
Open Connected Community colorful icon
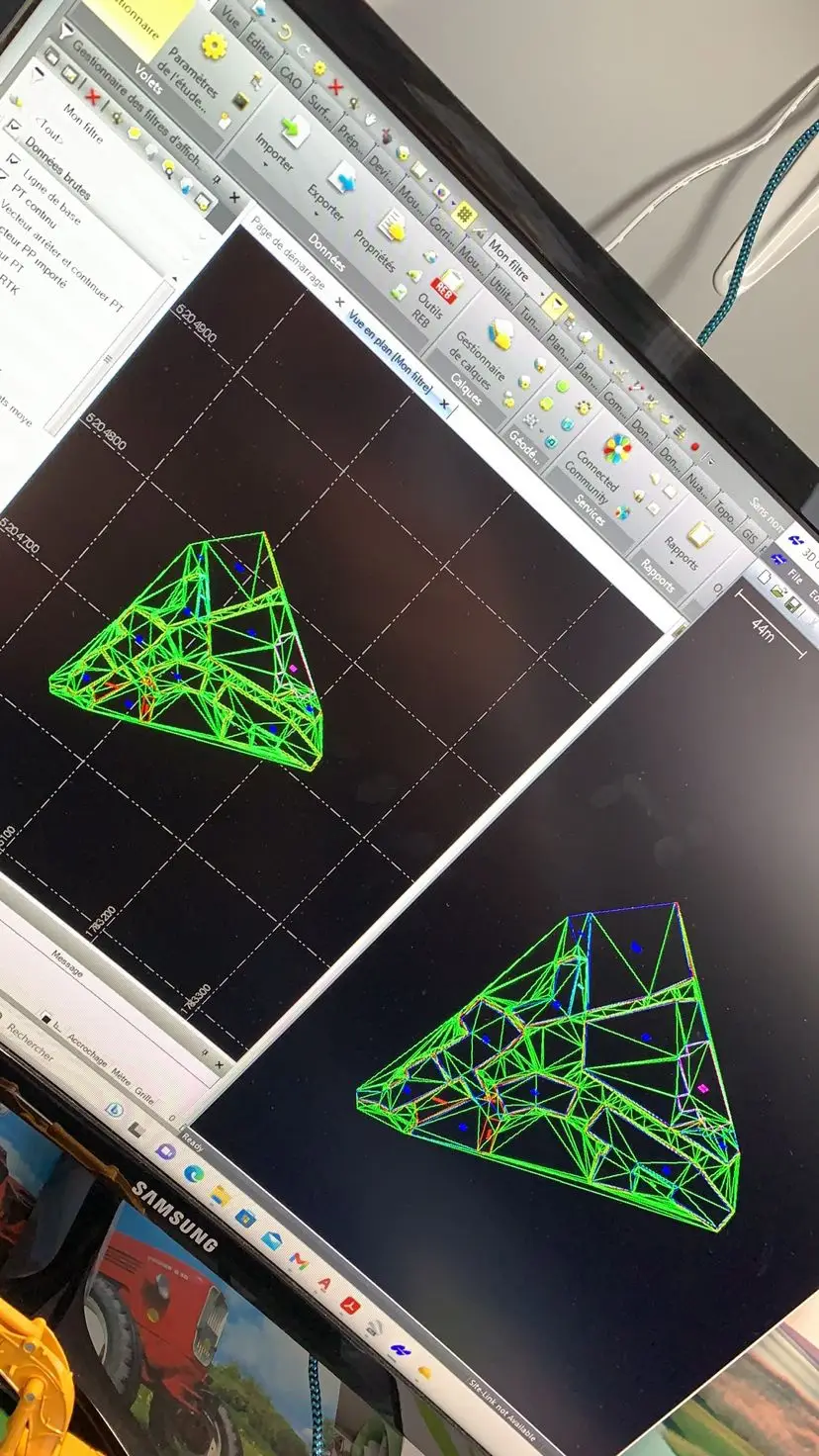(x=617, y=448)
